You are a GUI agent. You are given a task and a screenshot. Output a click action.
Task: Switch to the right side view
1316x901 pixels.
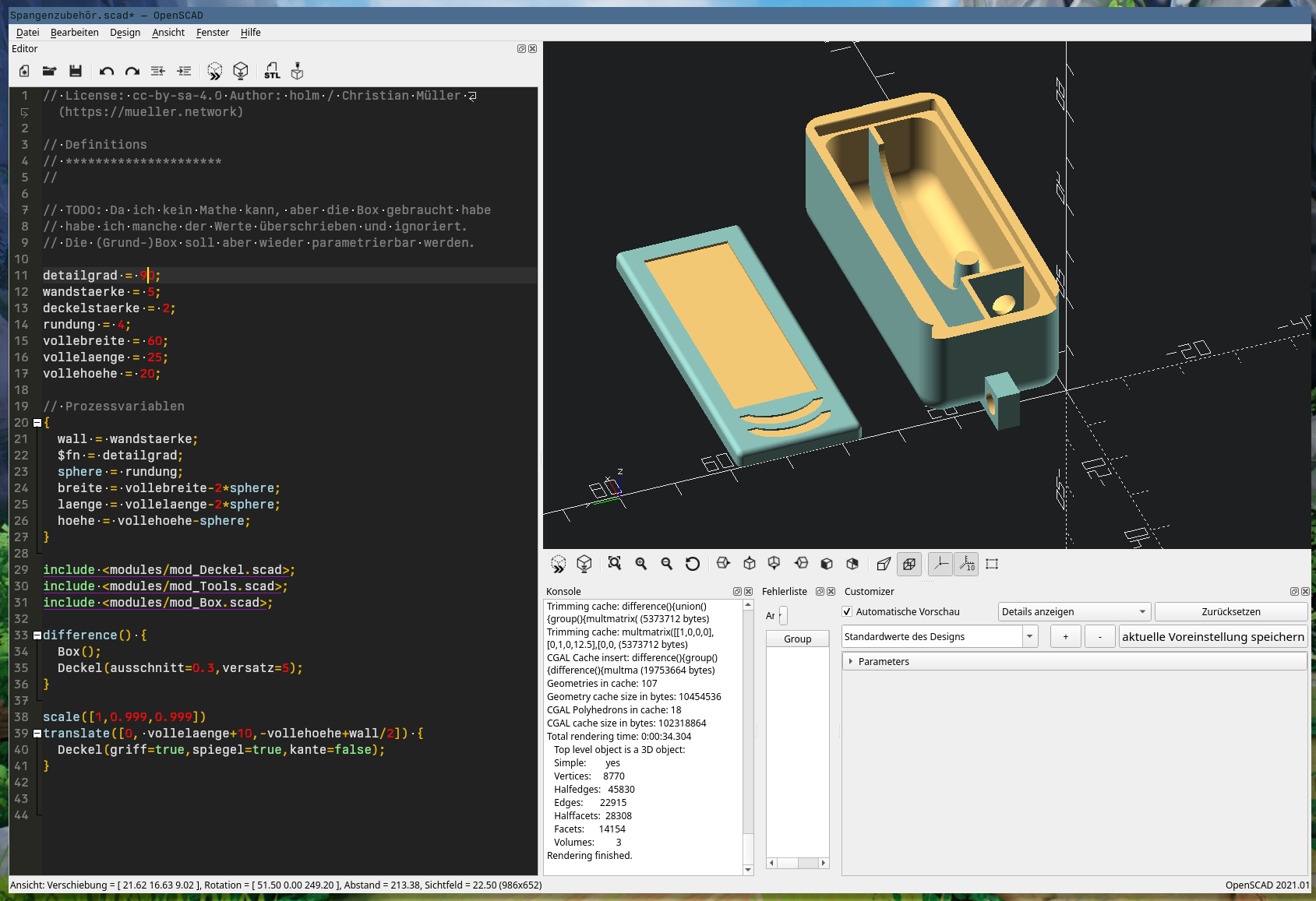click(x=723, y=564)
